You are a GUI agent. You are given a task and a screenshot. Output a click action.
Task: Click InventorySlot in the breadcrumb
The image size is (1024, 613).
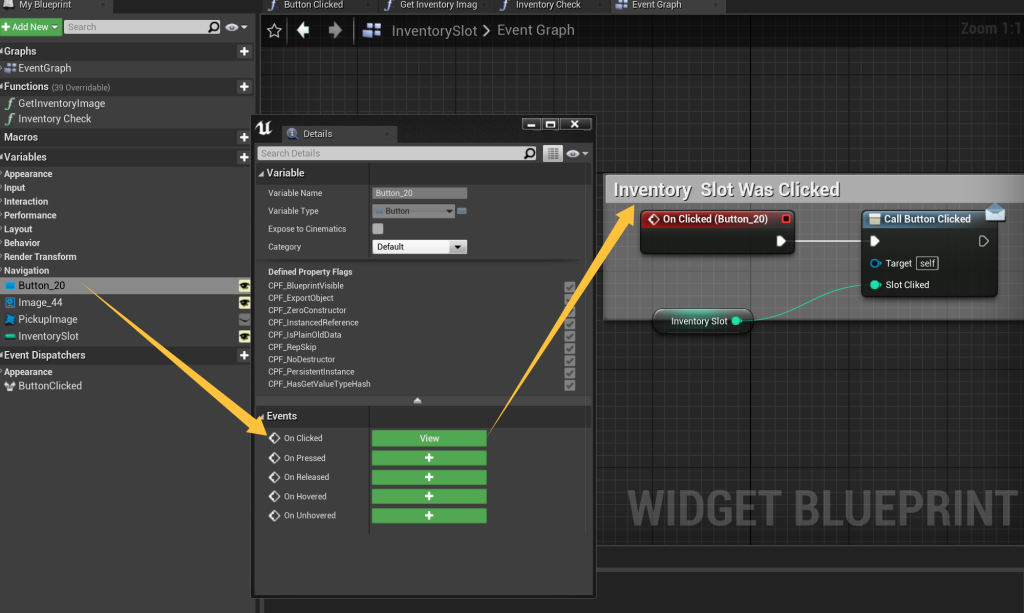pos(434,31)
